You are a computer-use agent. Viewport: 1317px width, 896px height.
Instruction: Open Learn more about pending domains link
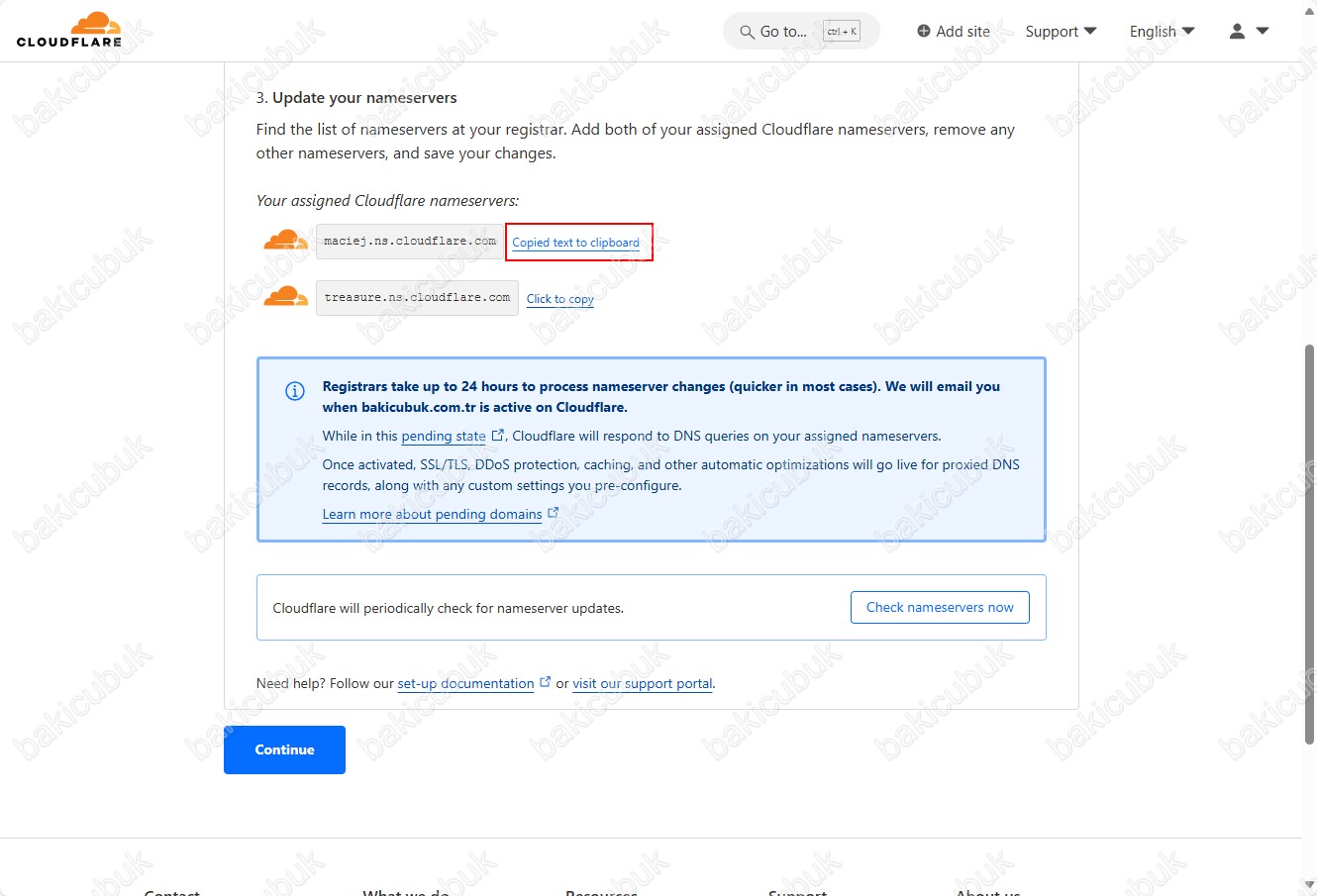coord(432,514)
